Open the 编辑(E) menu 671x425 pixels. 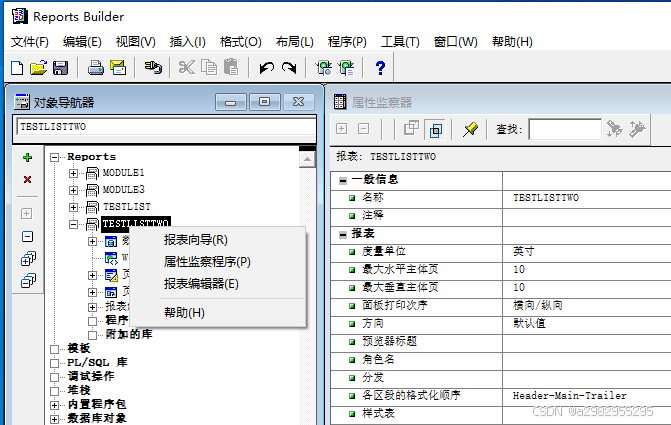82,42
